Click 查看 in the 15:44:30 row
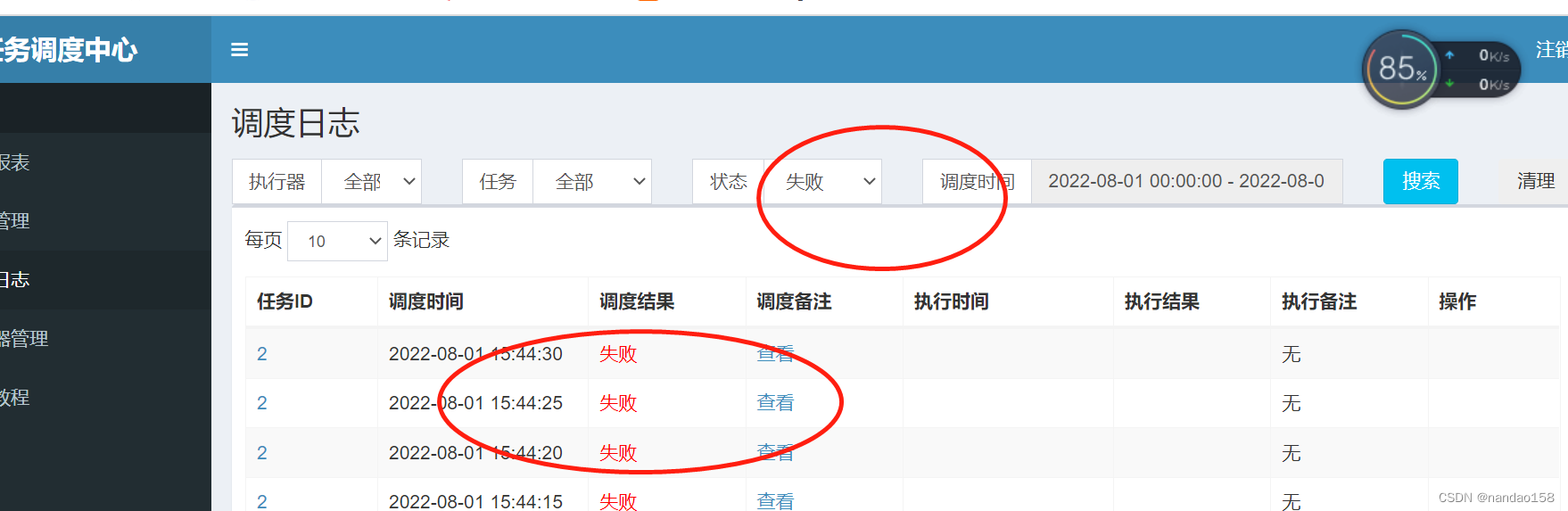 point(775,354)
